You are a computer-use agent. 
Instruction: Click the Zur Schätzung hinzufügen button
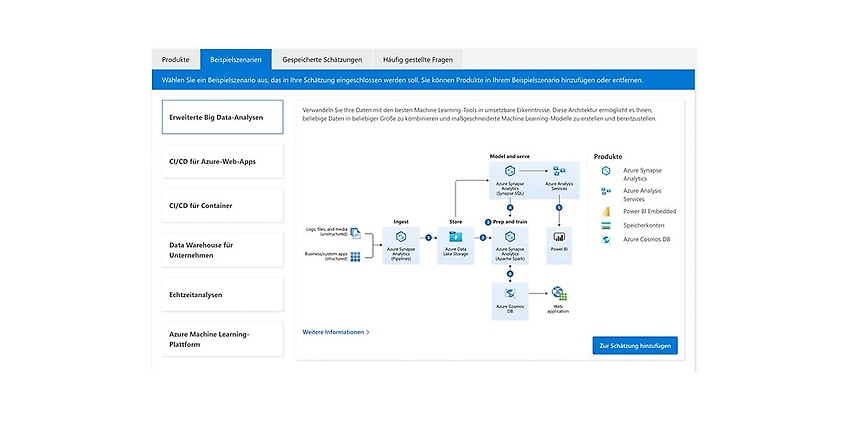[635, 345]
